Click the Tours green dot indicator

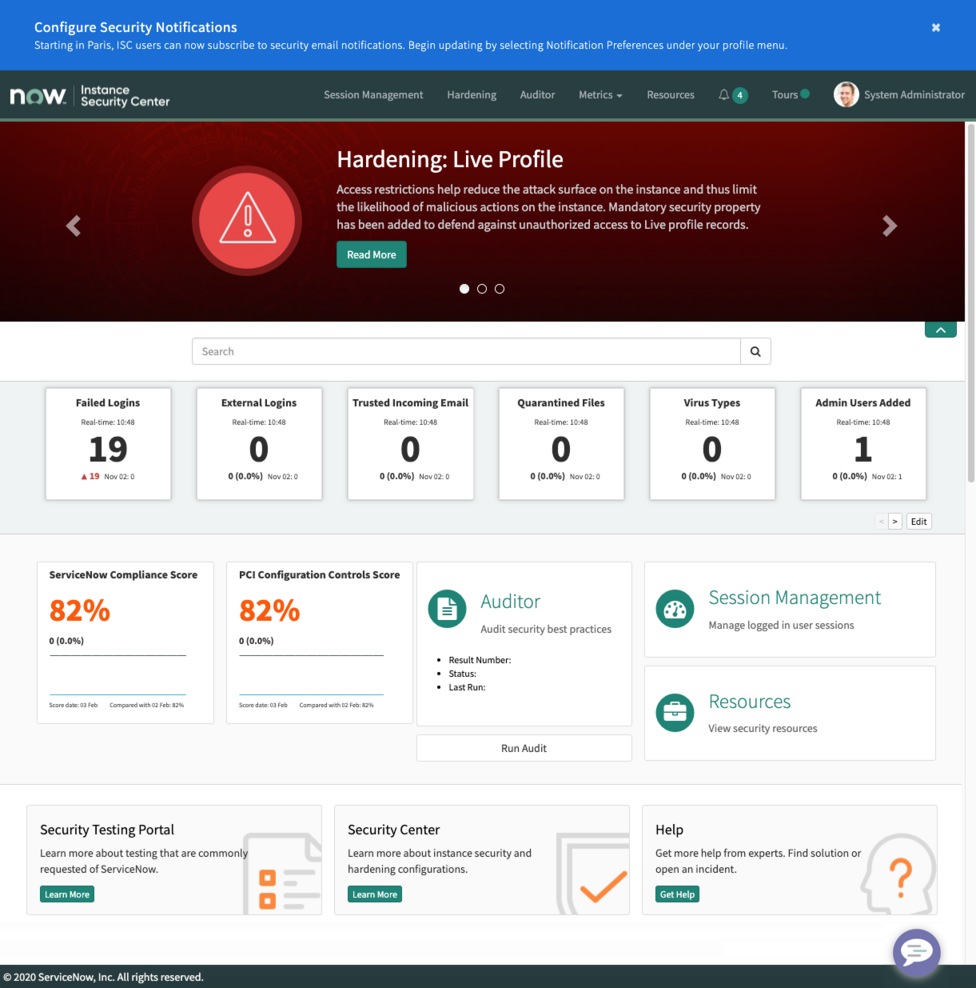[x=805, y=94]
